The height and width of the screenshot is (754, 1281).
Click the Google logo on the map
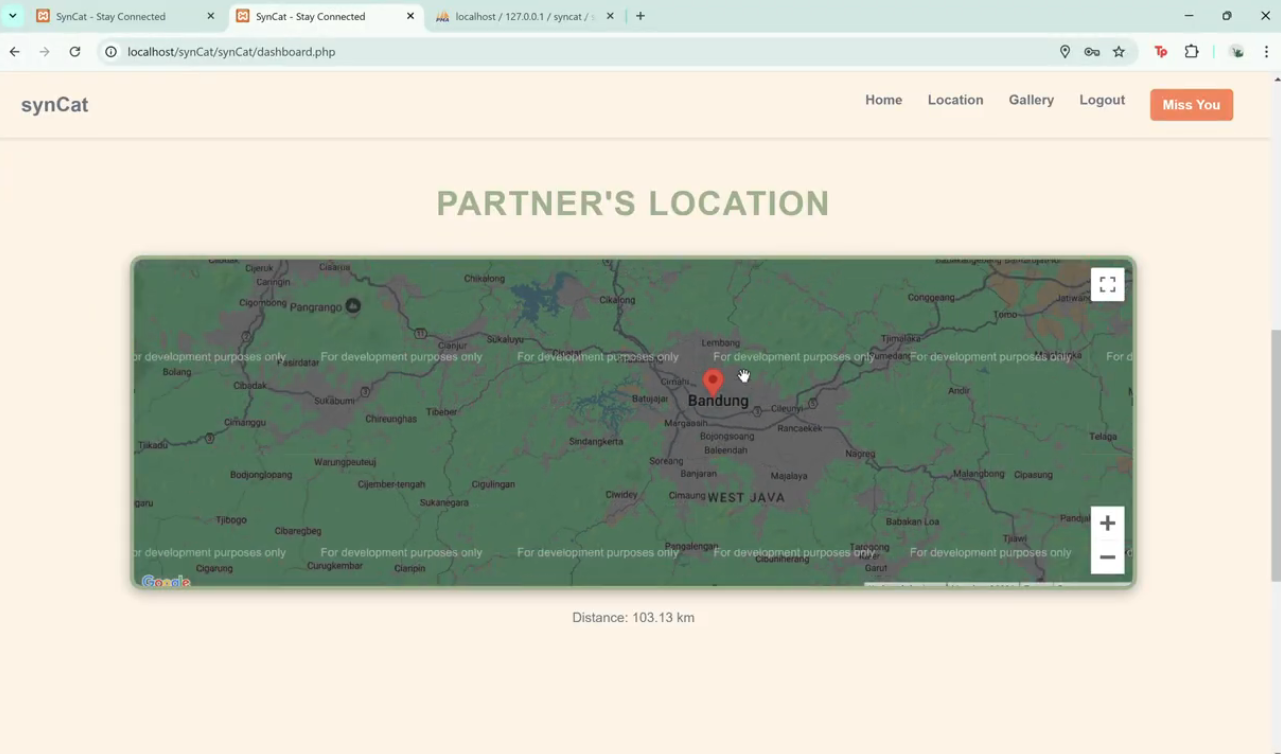click(165, 581)
